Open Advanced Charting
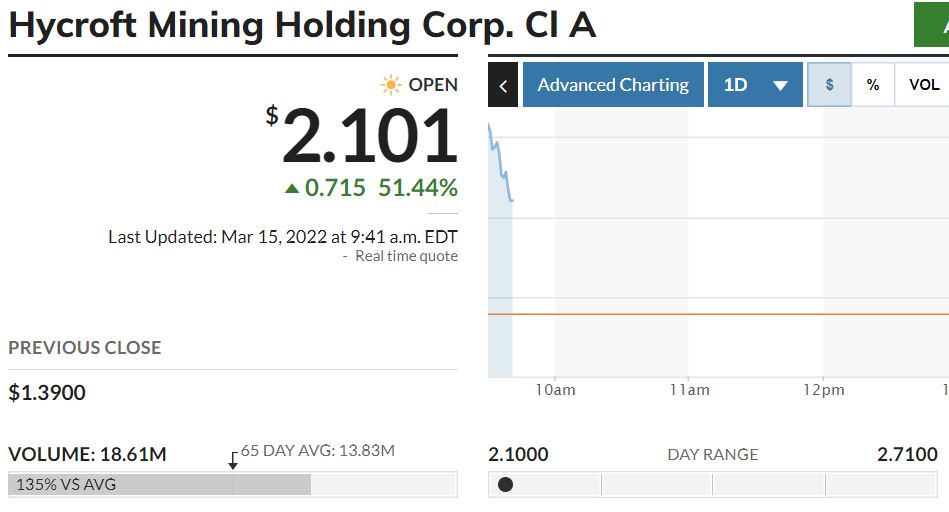Screen dimensions: 949x512 coord(612,85)
